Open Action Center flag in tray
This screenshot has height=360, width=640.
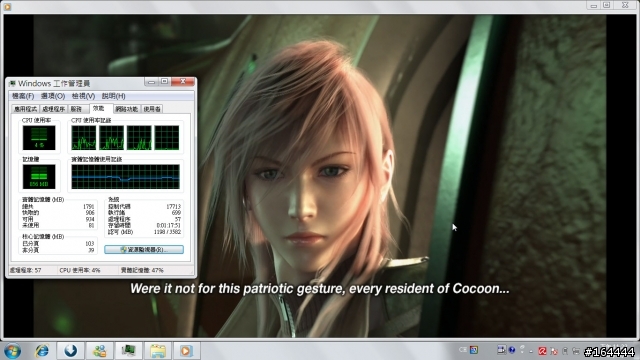pyautogui.click(x=554, y=351)
